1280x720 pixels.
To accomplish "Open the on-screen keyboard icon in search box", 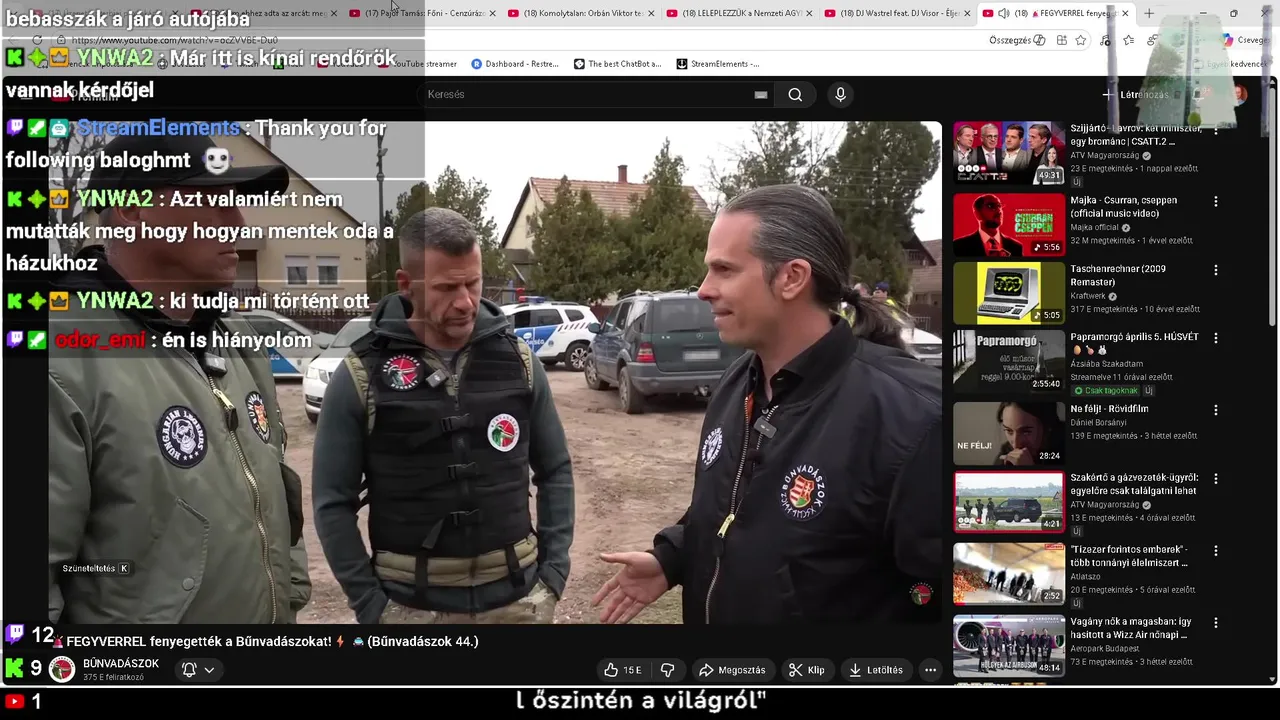I will coord(761,94).
